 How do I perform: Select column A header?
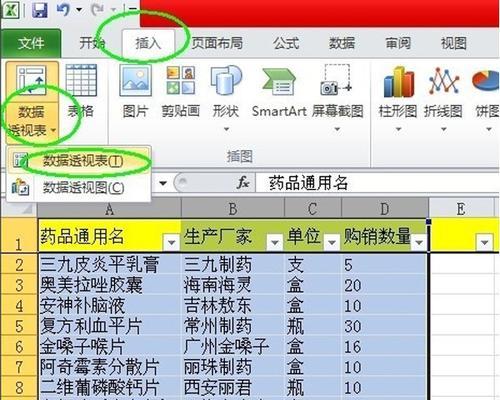click(x=109, y=209)
